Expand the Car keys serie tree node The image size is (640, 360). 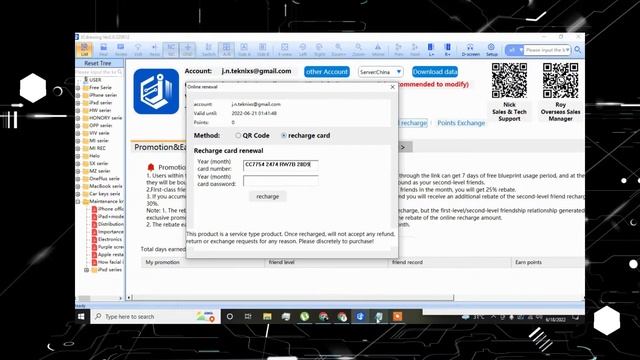78,194
